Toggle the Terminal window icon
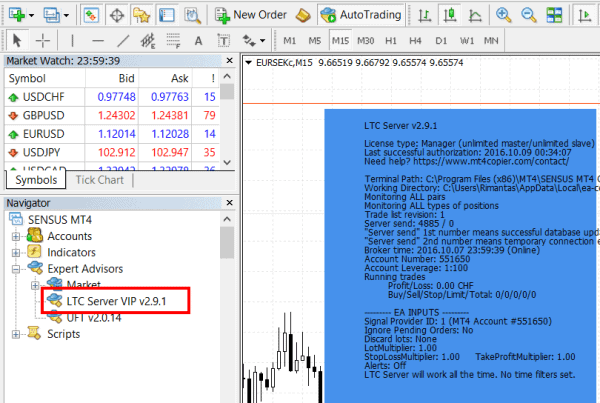This screenshot has width=600, height=403. click(166, 15)
